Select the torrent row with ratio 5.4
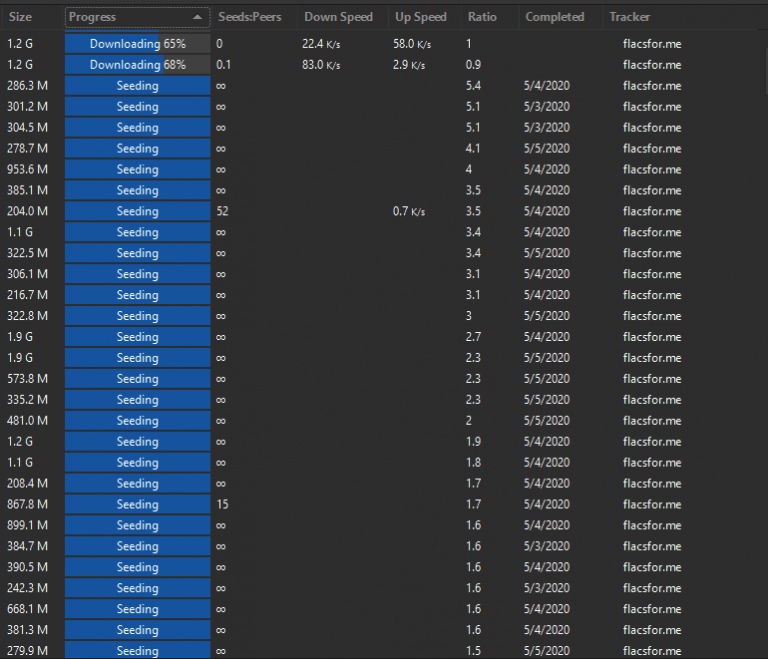The image size is (768, 659). [474, 86]
